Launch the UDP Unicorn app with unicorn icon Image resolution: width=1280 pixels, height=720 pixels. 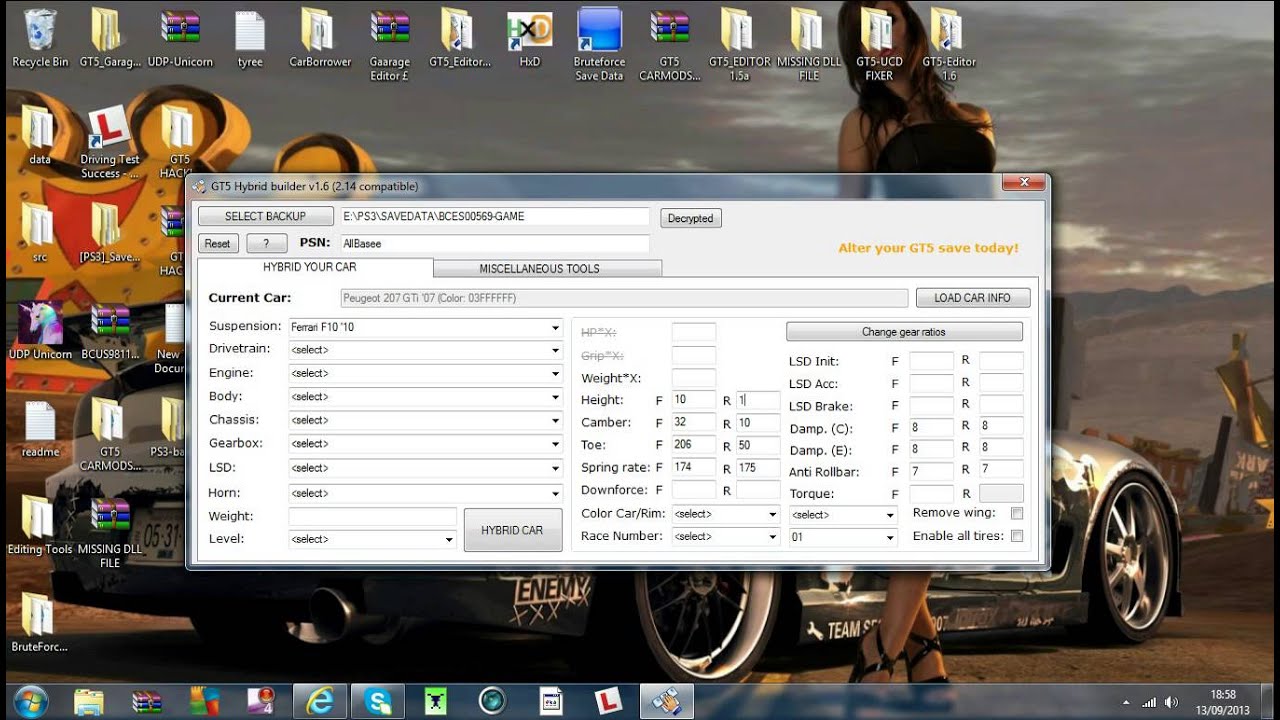(40, 331)
